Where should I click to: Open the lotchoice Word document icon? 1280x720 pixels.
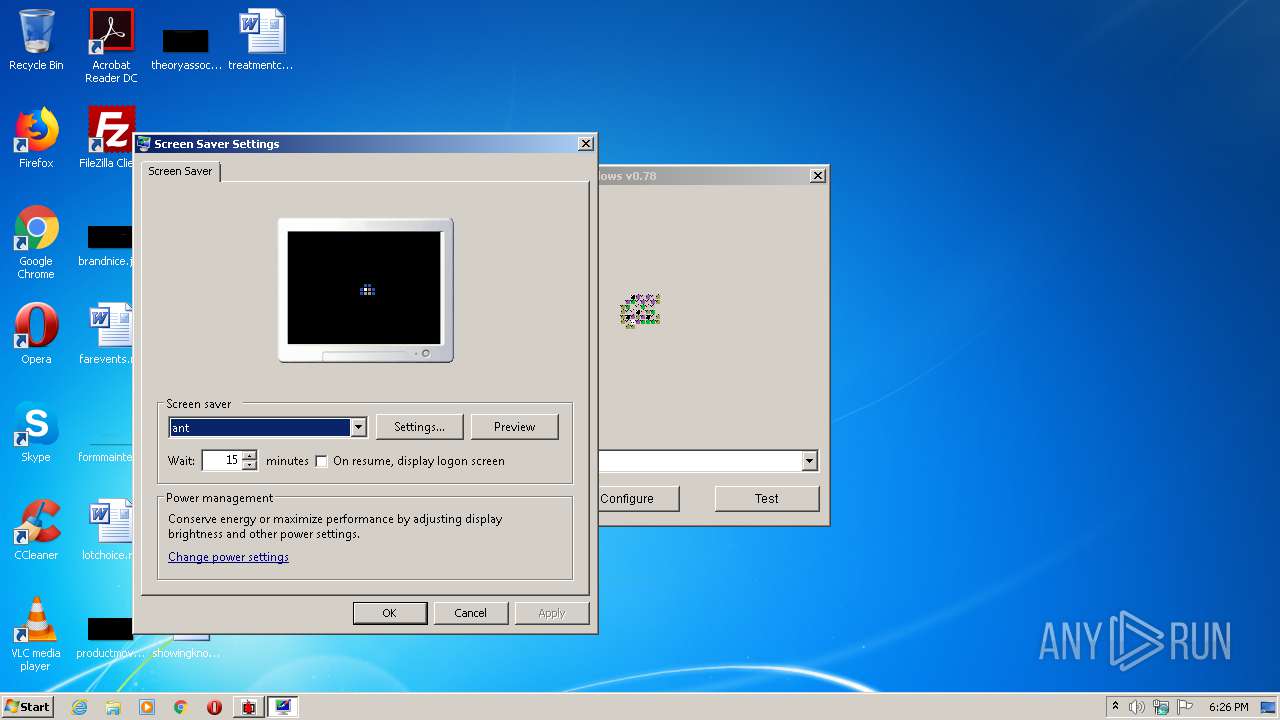108,530
